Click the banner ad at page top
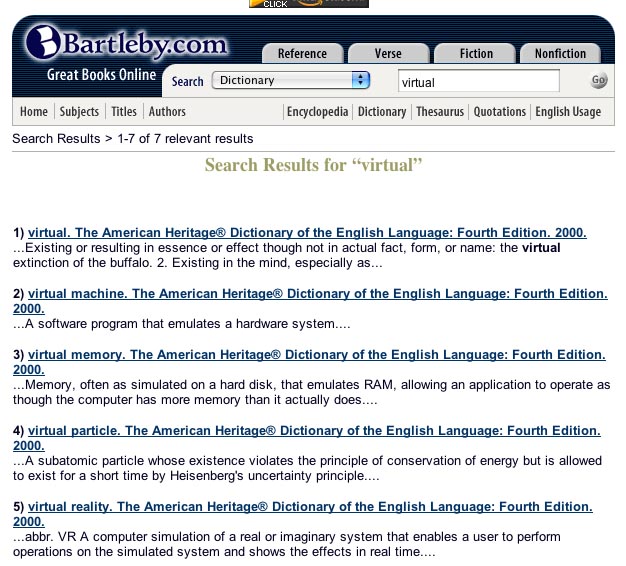The width and height of the screenshot is (626, 566). (309, 4)
